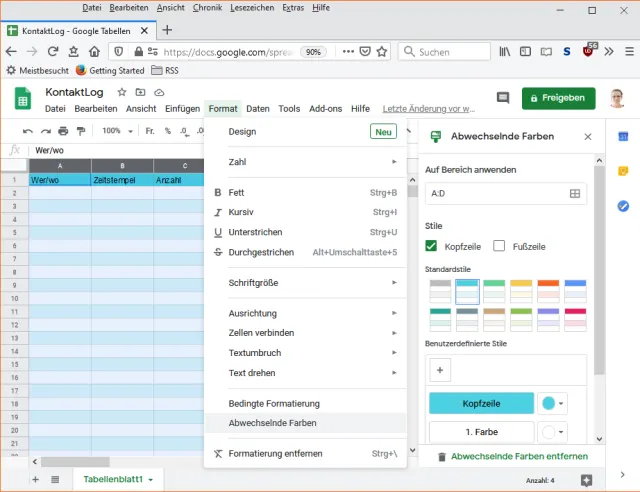Image resolution: width=640 pixels, height=492 pixels.
Task: Open the Daten menu
Action: click(258, 108)
